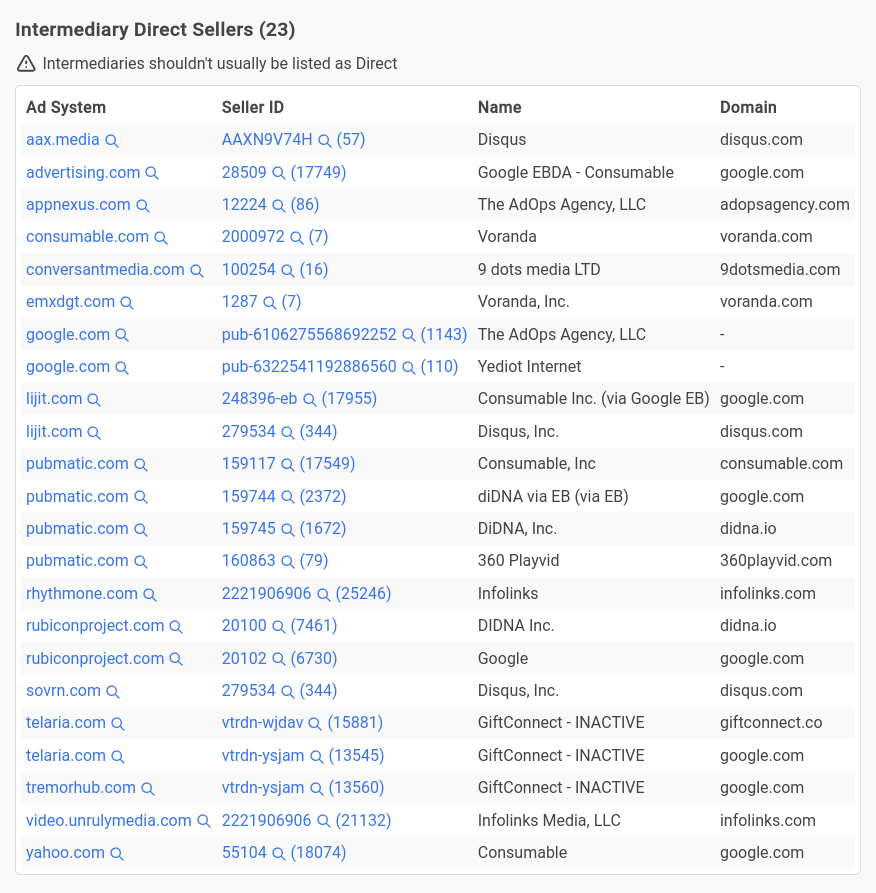The height and width of the screenshot is (893, 876).
Task: Click the magnifier beside seller ID 2000972
Action: coord(297,238)
